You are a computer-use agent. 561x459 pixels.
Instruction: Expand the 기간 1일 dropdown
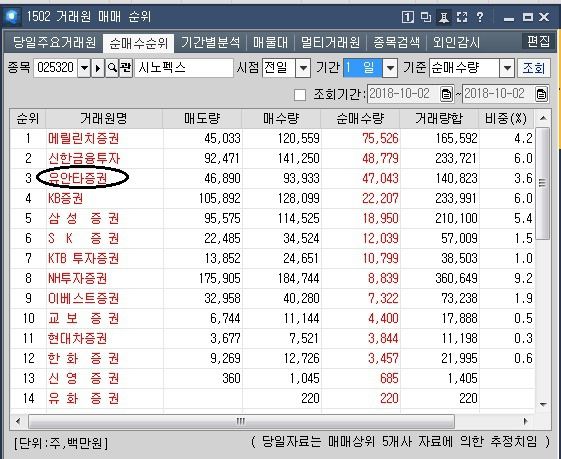(x=390, y=68)
